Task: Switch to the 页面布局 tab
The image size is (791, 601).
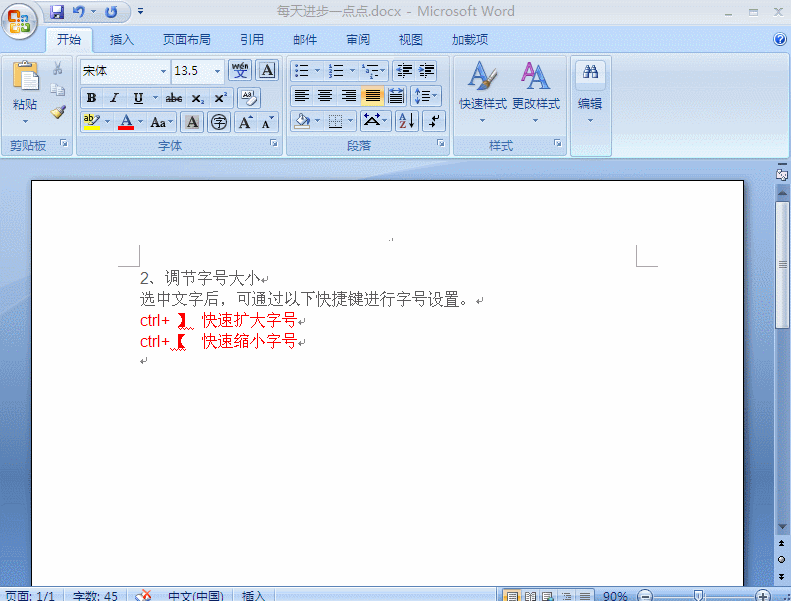Action: click(187, 39)
